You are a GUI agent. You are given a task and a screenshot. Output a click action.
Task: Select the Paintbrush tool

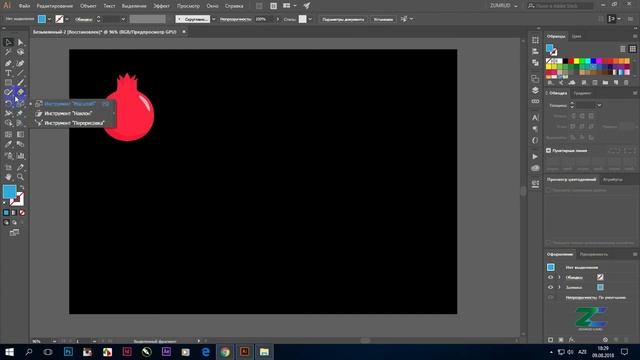click(20, 83)
